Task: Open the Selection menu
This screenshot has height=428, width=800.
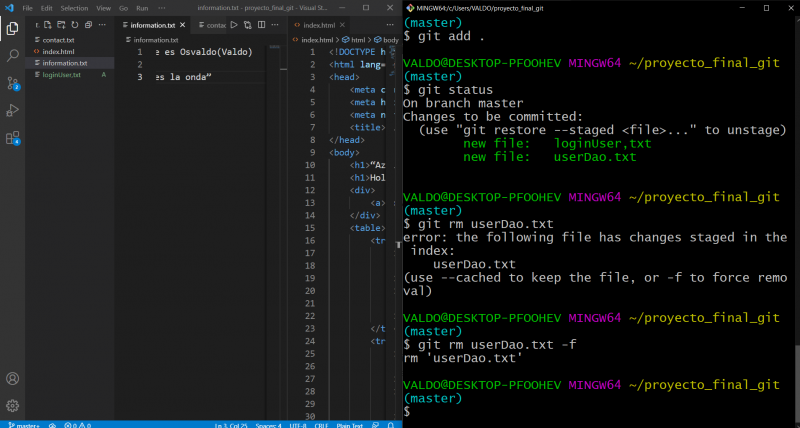Action: [x=74, y=7]
